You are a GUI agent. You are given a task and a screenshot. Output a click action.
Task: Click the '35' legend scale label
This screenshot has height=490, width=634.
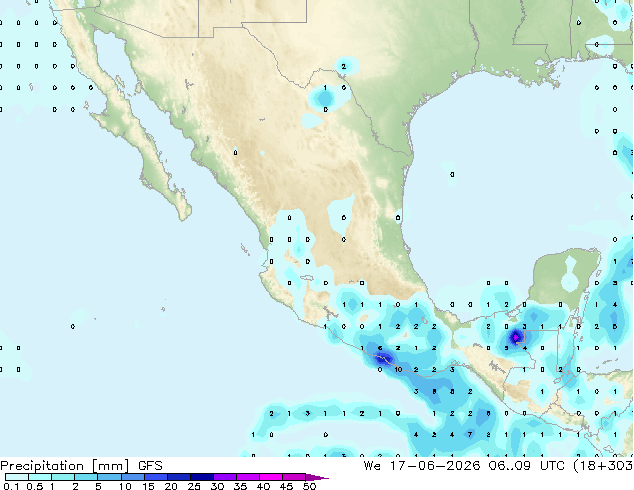click(240, 486)
